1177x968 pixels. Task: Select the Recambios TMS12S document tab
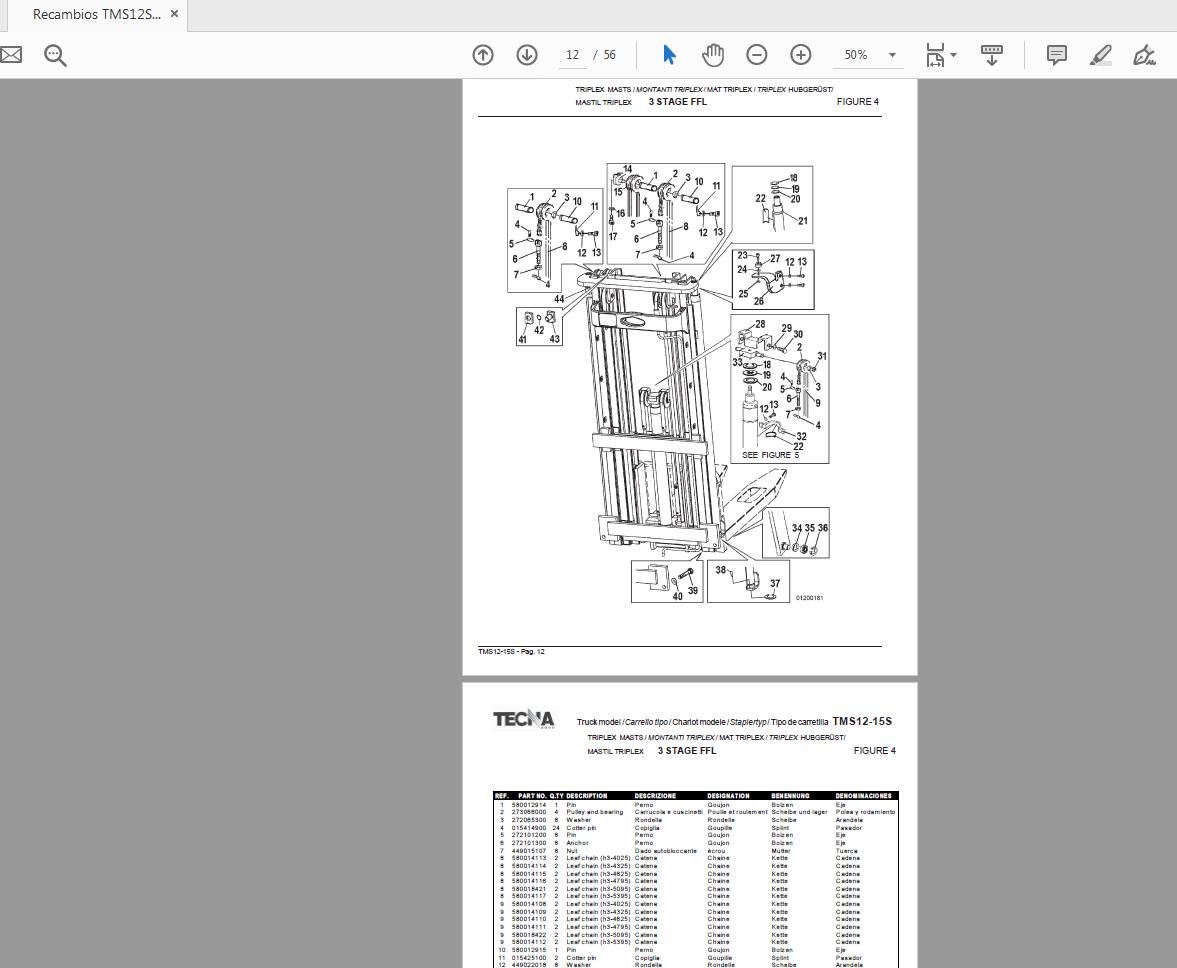(95, 14)
